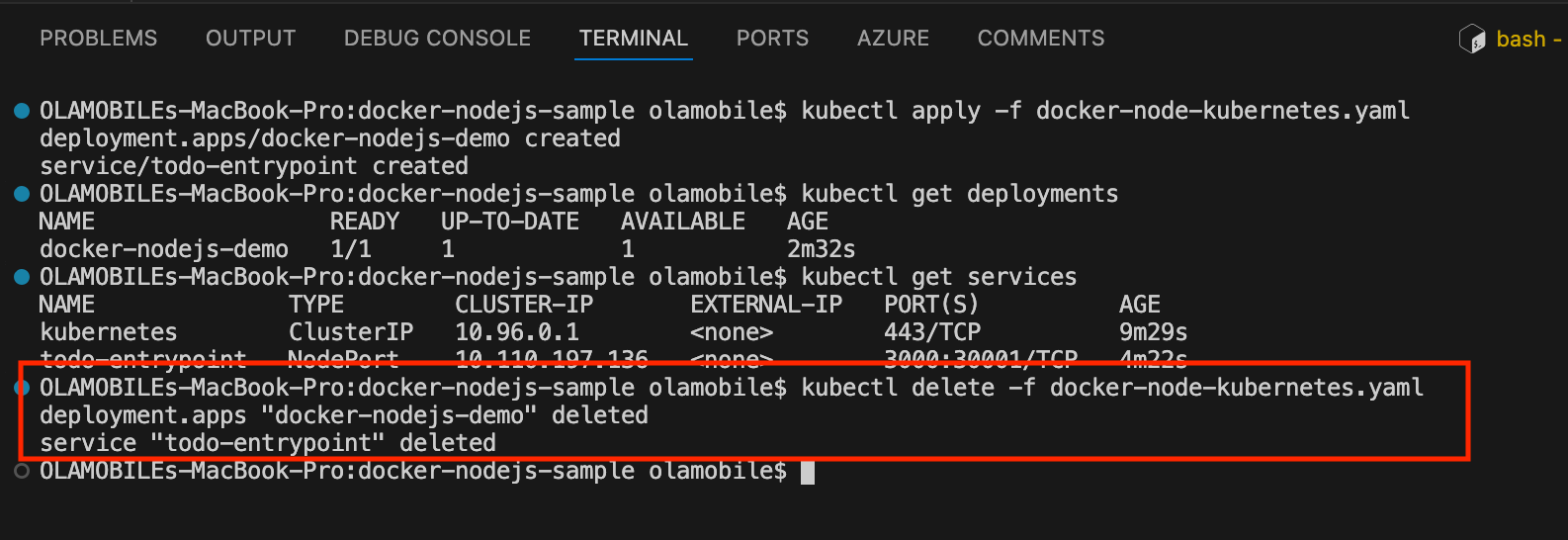Screen dimensions: 1568x540
Task: Go to the PORTS tab
Action: (x=772, y=39)
